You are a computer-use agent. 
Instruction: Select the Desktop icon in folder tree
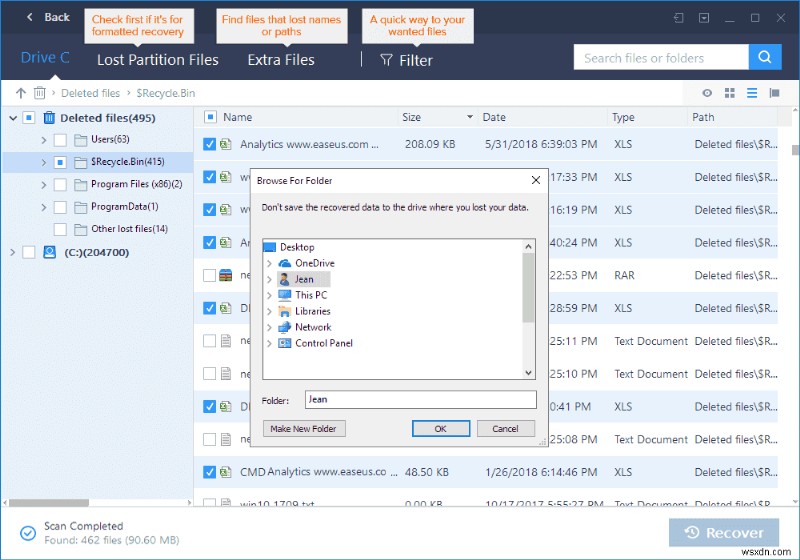tap(269, 247)
